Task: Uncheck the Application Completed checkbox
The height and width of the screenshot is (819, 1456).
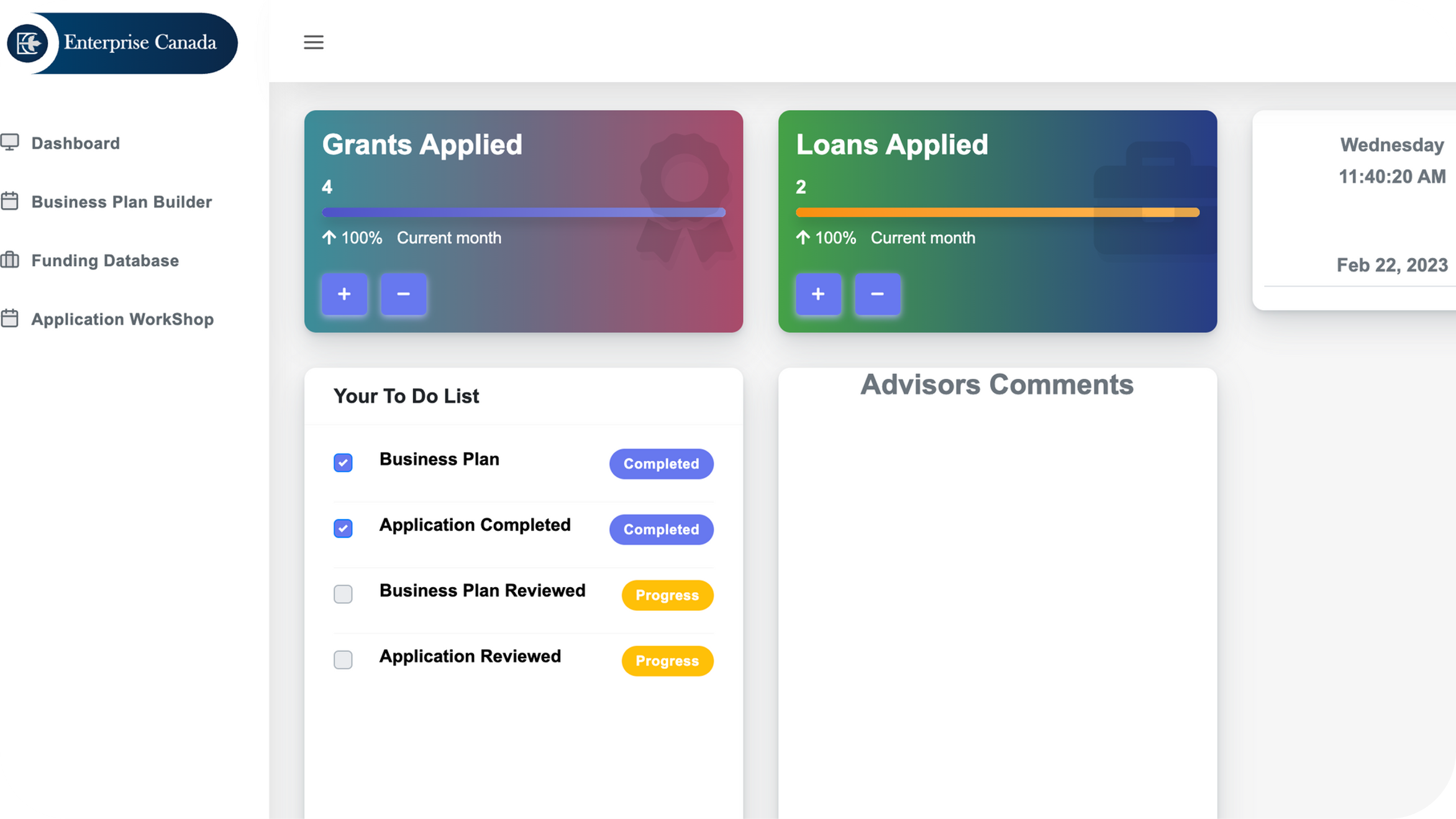Action: point(343,528)
